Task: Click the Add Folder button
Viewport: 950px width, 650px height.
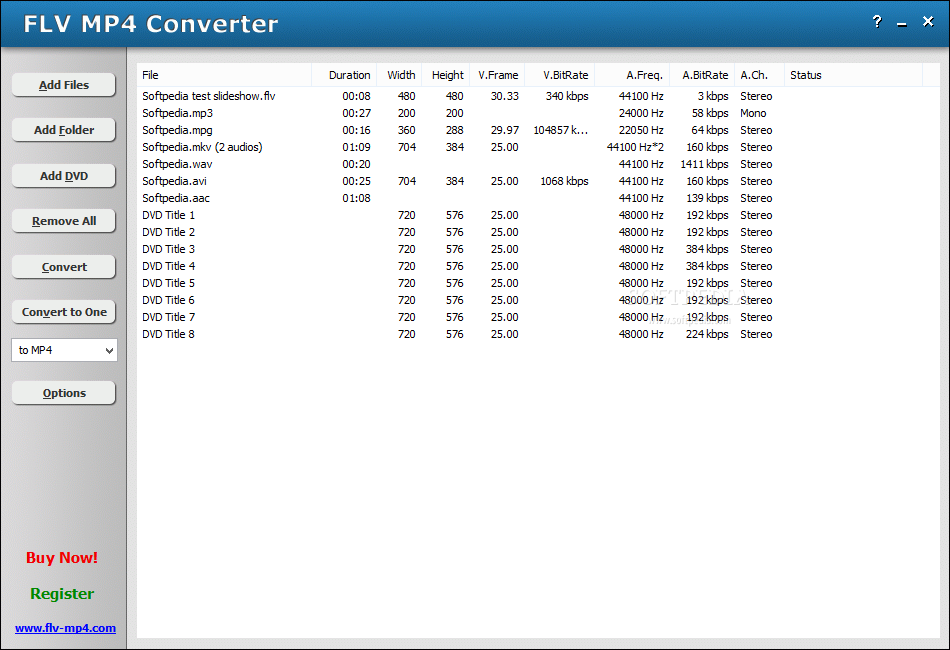Action: click(x=64, y=130)
